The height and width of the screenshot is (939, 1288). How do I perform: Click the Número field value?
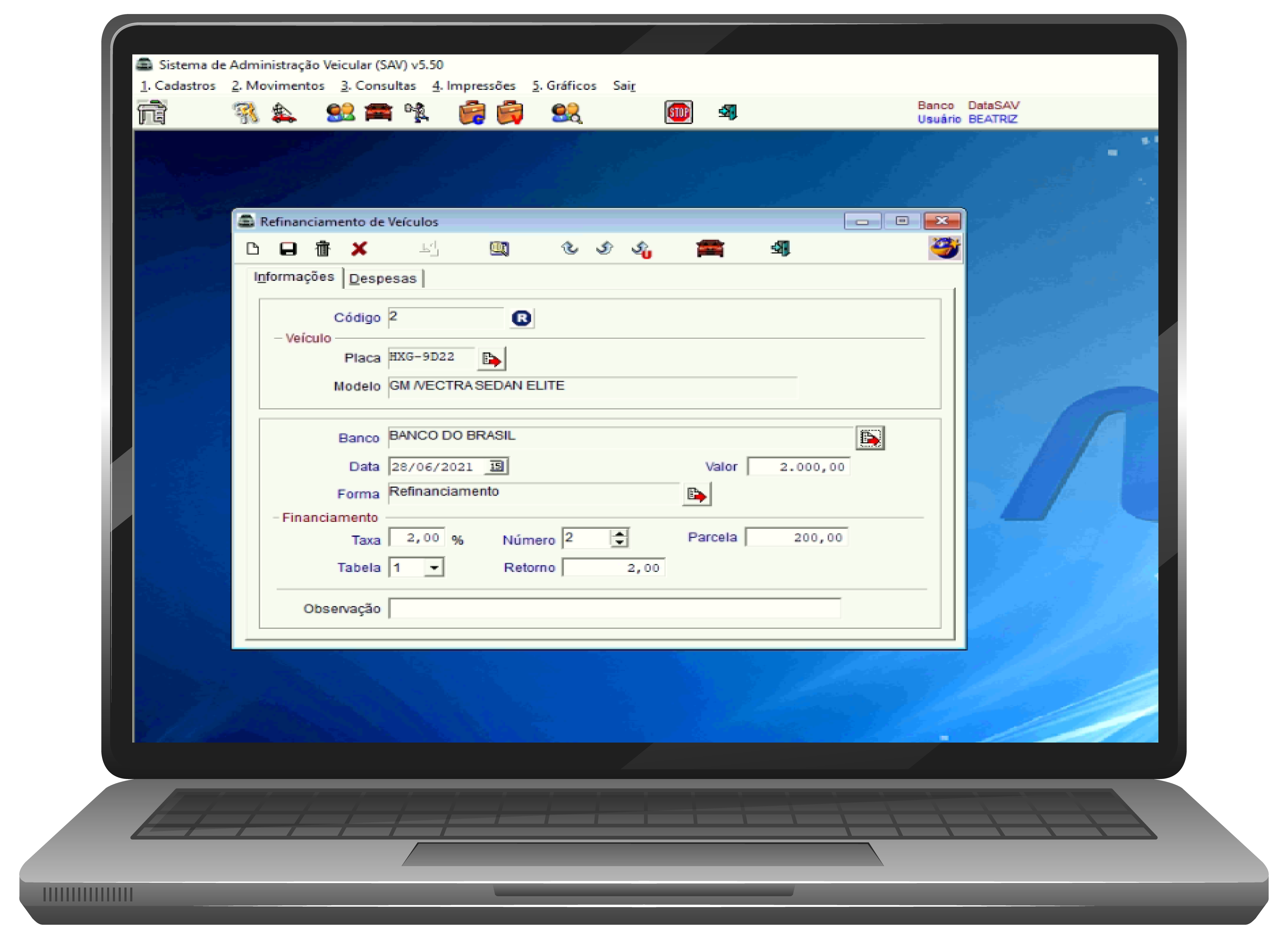click(x=586, y=538)
